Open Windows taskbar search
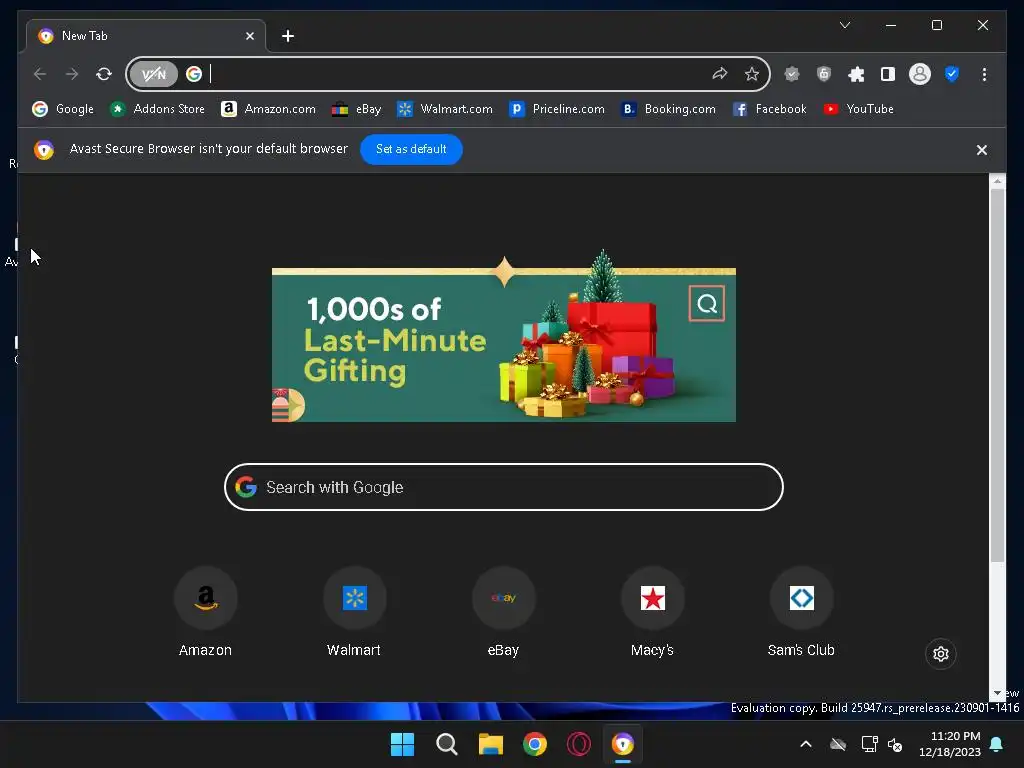The height and width of the screenshot is (768, 1024). (447, 744)
